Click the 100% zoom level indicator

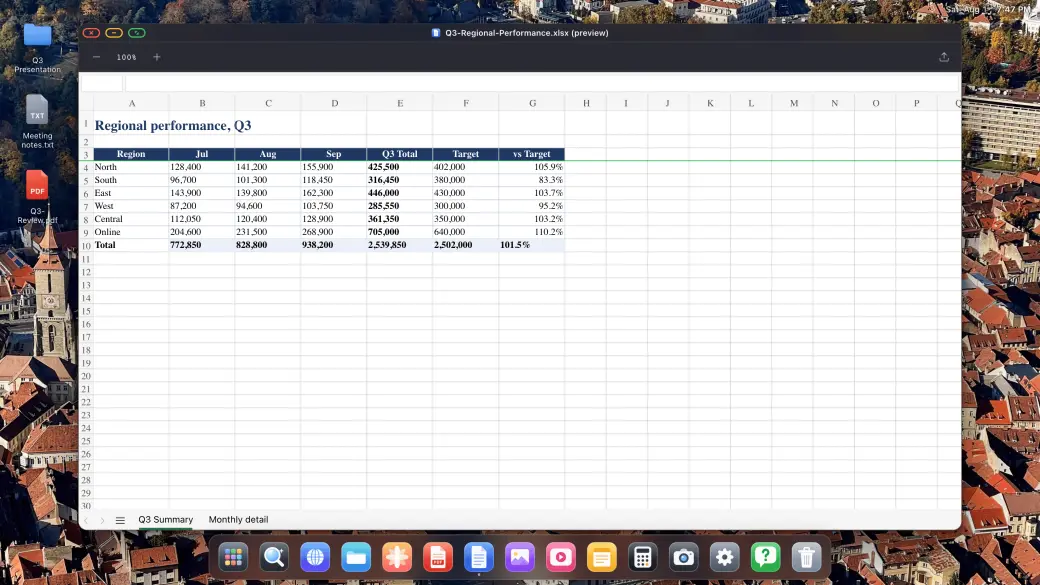[x=127, y=57]
